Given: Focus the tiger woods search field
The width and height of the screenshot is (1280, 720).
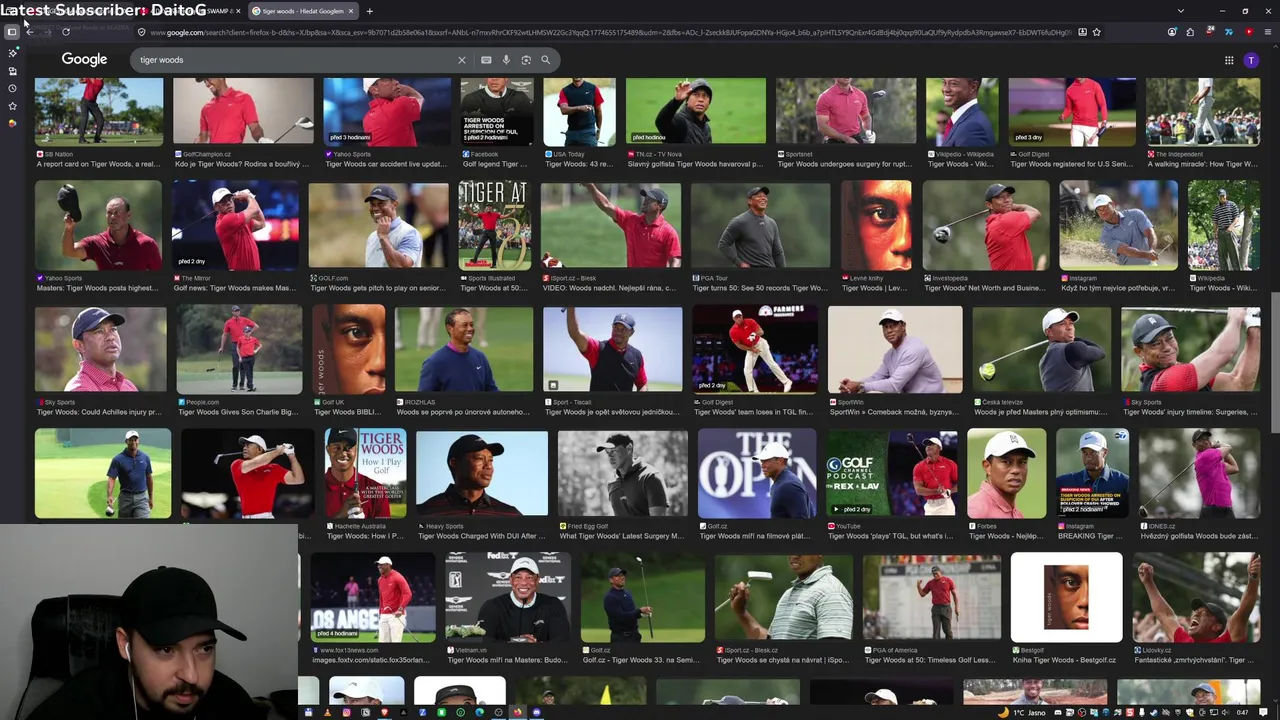Looking at the screenshot, I should [295, 60].
